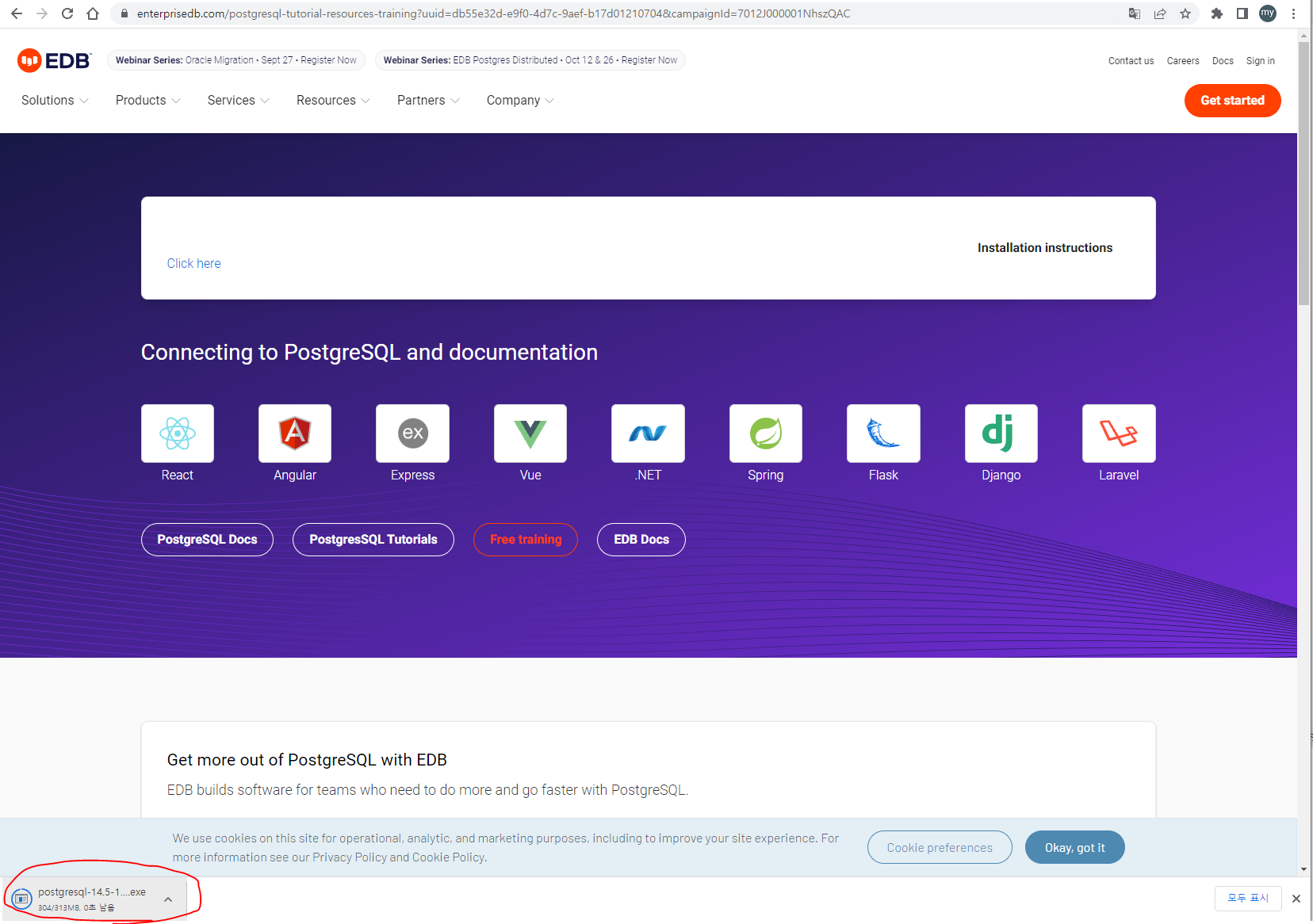The height and width of the screenshot is (924, 1313).
Task: Open the profile avatar menu
Action: click(x=1268, y=13)
